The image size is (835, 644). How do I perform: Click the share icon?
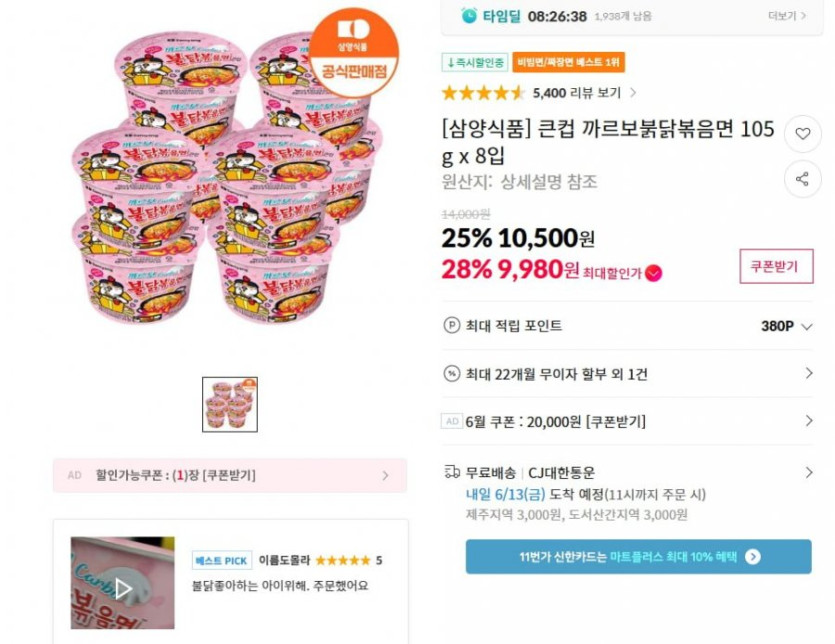pos(802,179)
